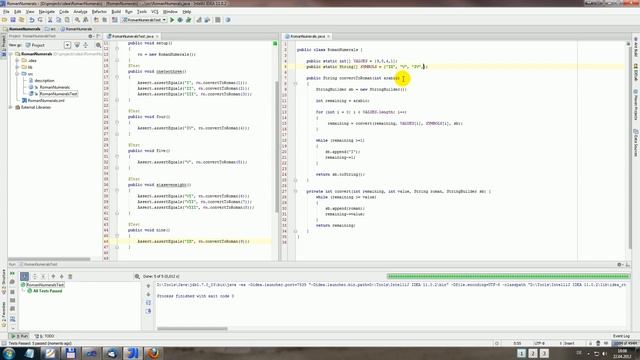Fold the setup method at line 12

117,48
